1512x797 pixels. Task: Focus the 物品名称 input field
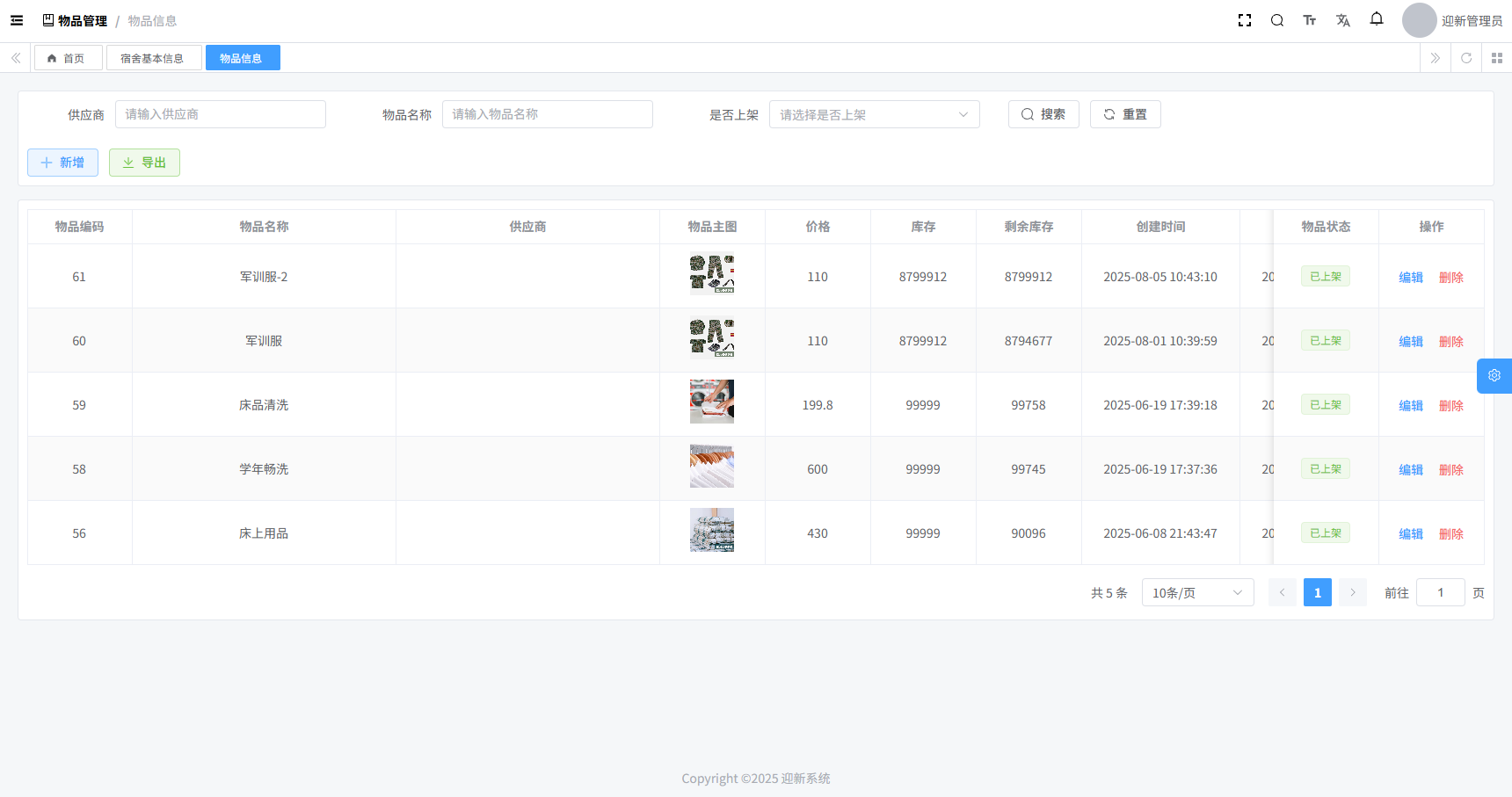[x=547, y=114]
